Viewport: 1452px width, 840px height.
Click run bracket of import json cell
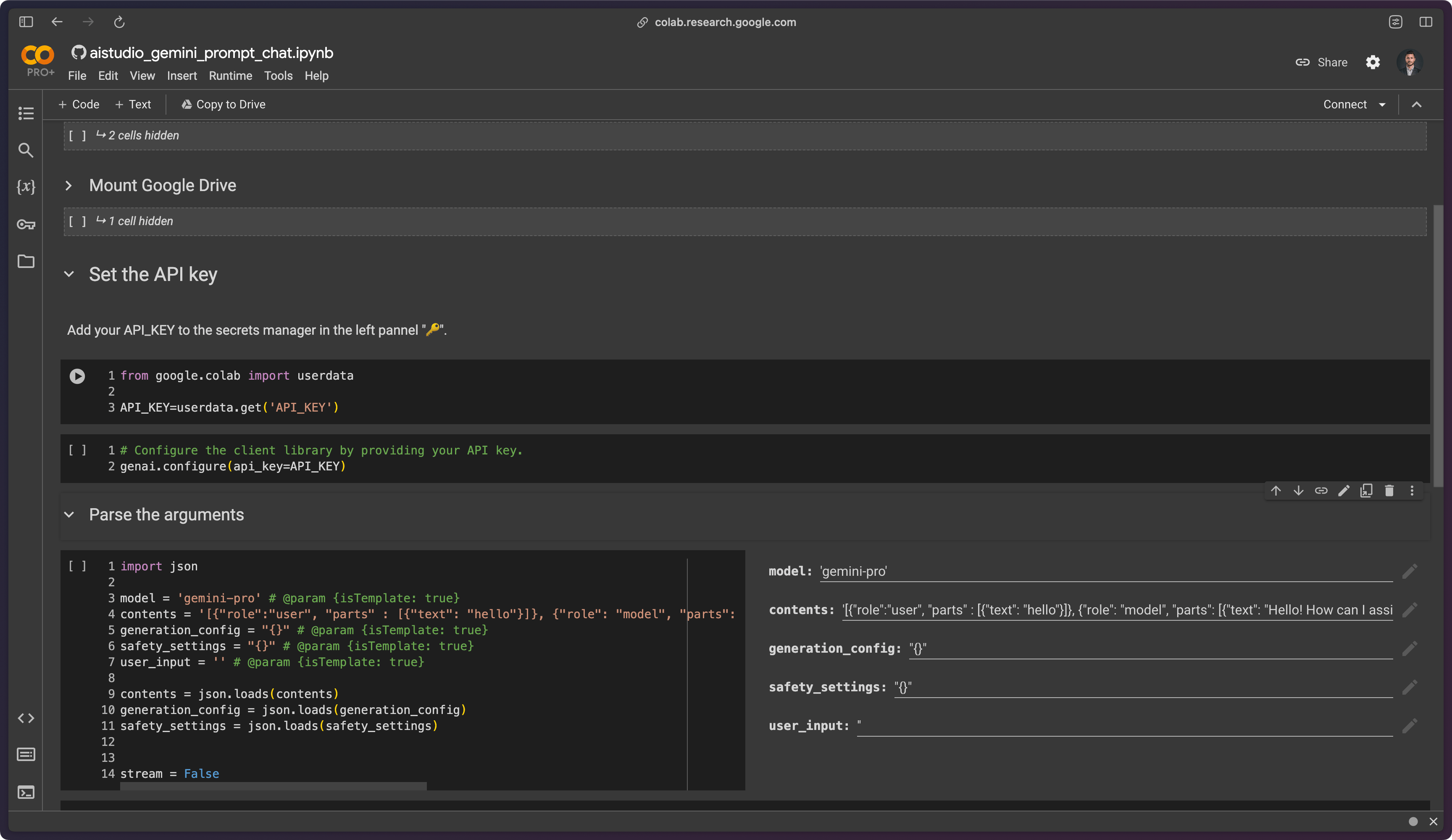[x=77, y=566]
